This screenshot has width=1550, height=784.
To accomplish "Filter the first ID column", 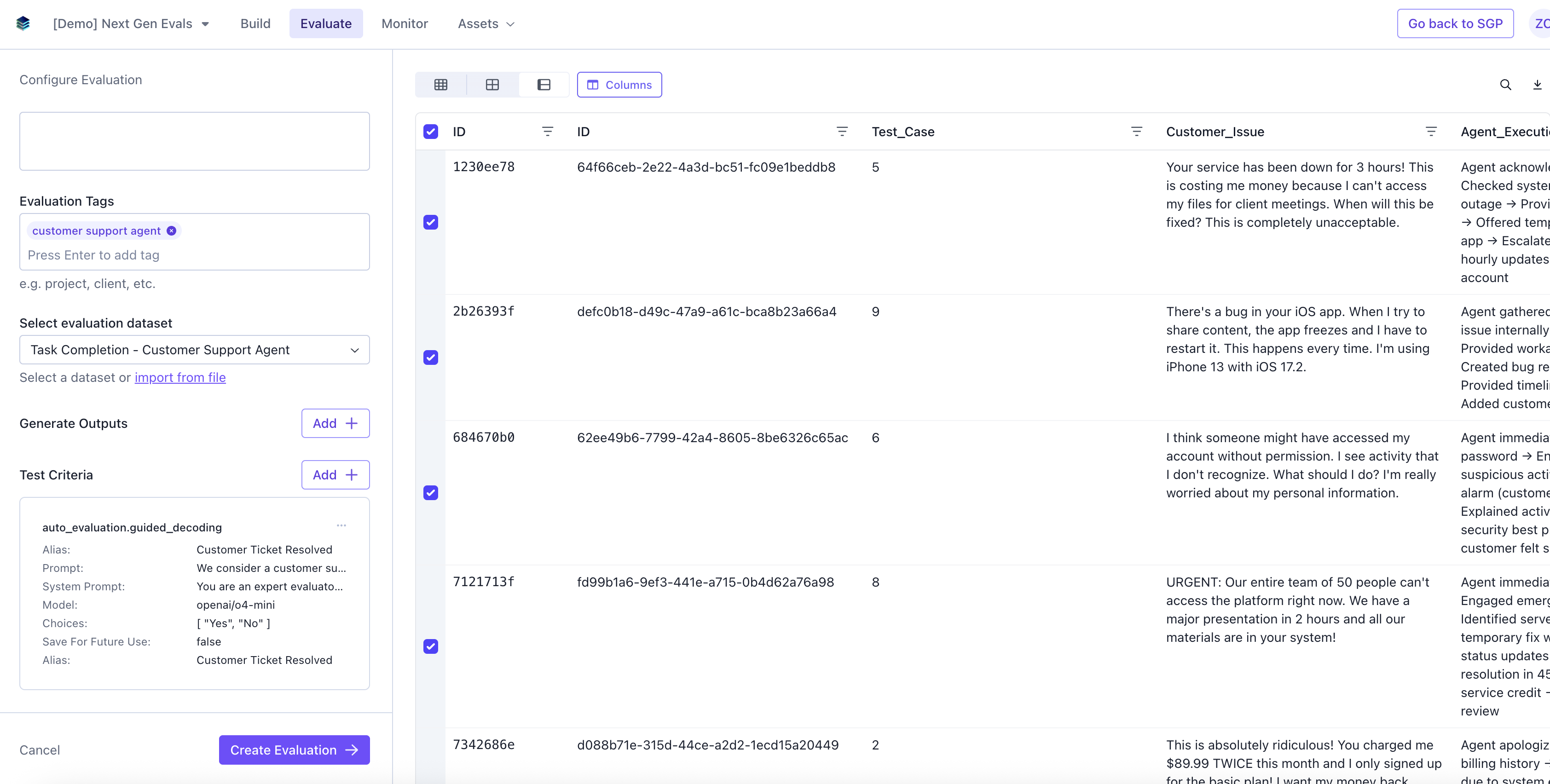I will (548, 131).
